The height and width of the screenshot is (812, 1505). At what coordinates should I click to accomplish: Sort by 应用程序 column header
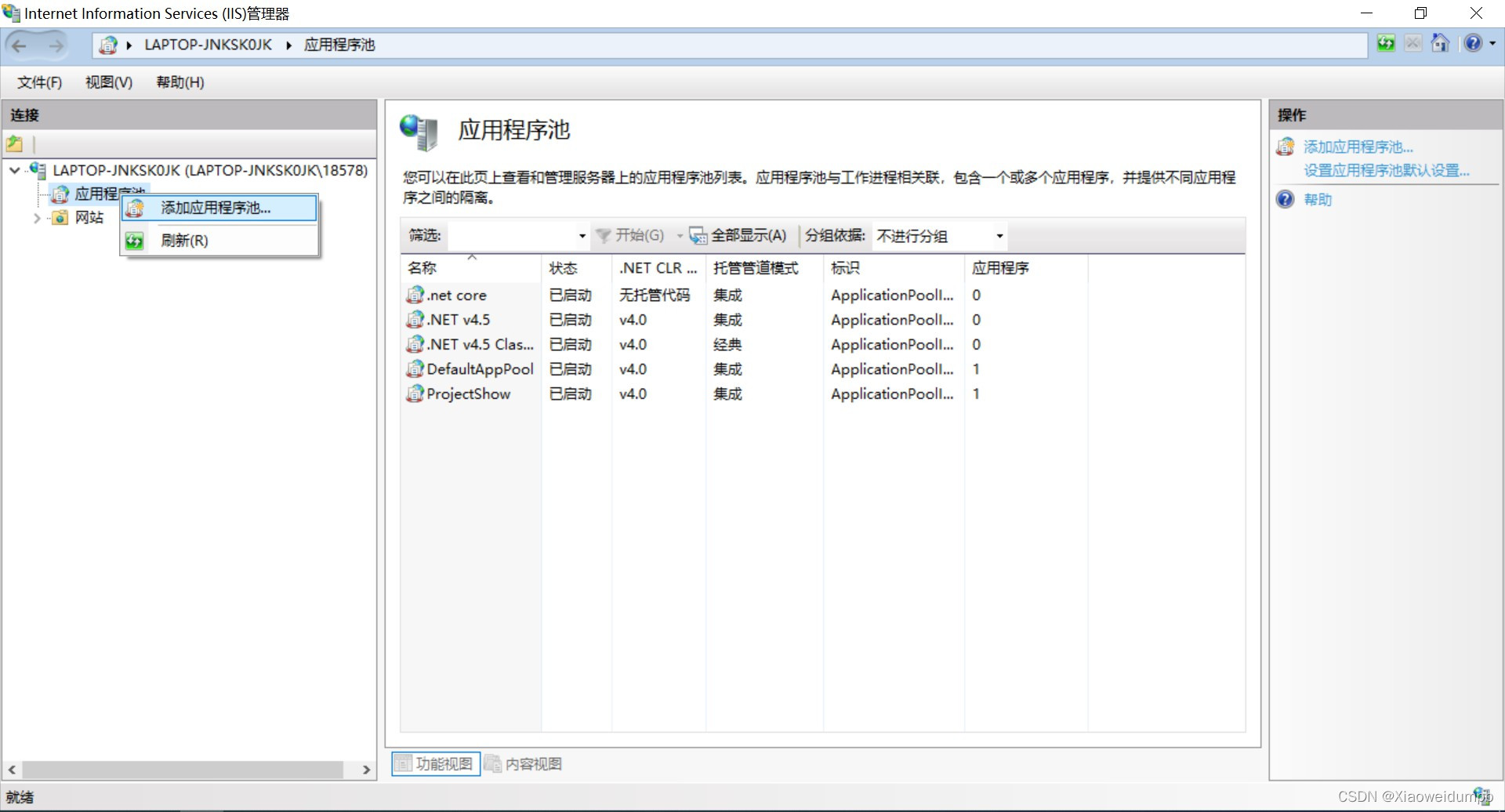[x=1026, y=268]
